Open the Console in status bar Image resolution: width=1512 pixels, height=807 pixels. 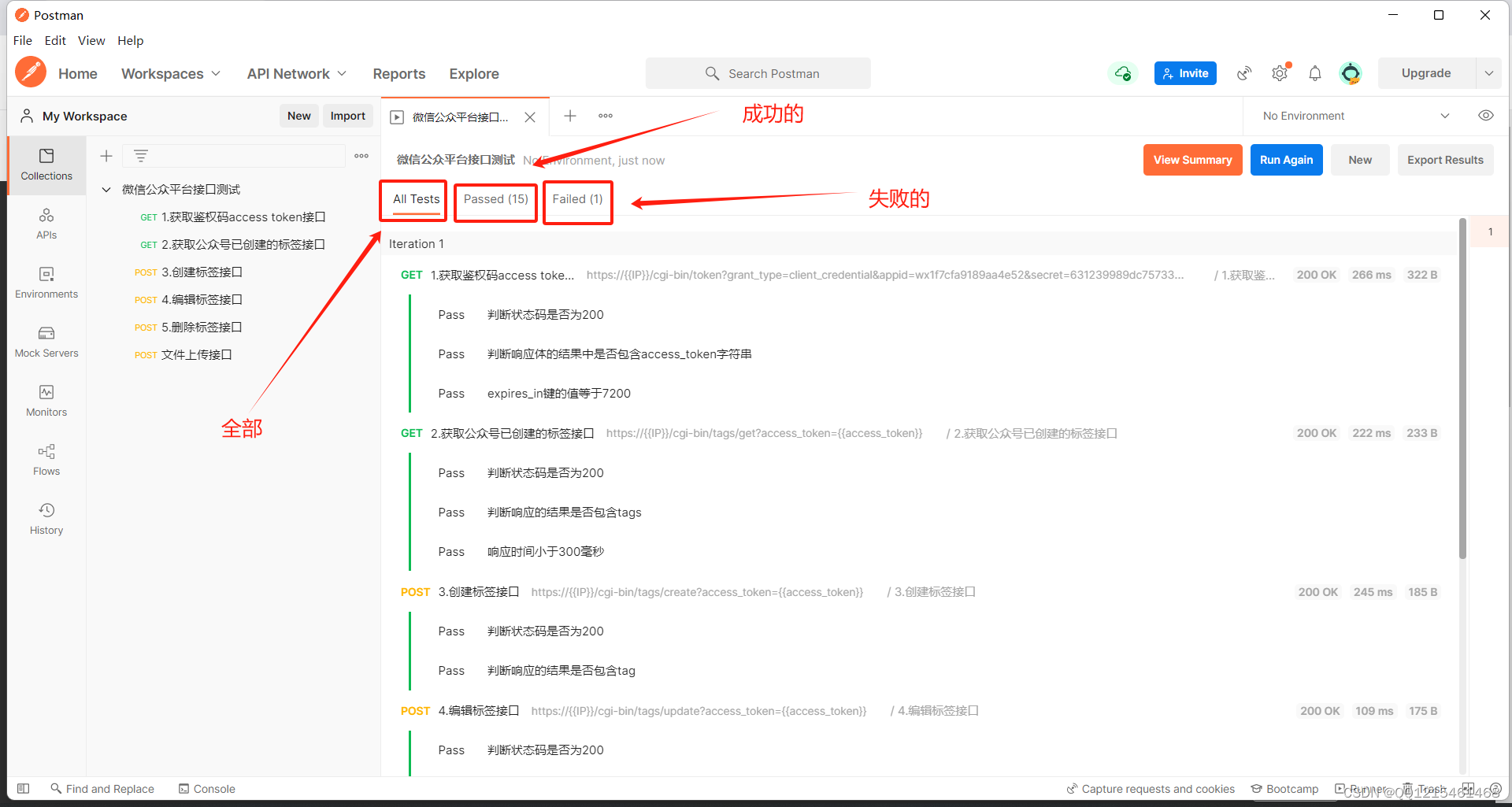click(206, 788)
